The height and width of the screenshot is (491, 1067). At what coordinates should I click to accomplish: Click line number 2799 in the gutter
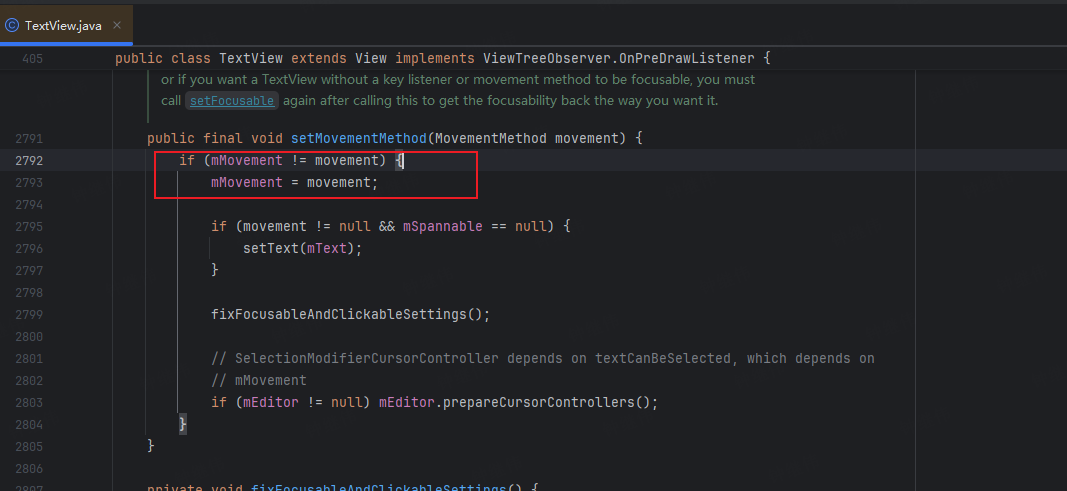[x=29, y=315]
